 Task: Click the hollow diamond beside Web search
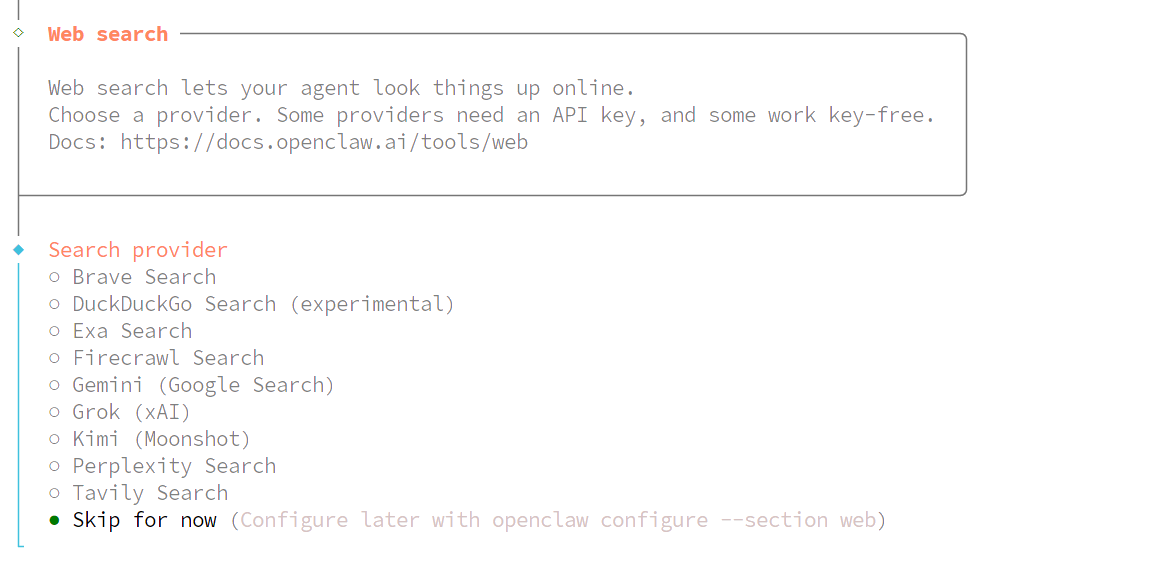[x=18, y=33]
